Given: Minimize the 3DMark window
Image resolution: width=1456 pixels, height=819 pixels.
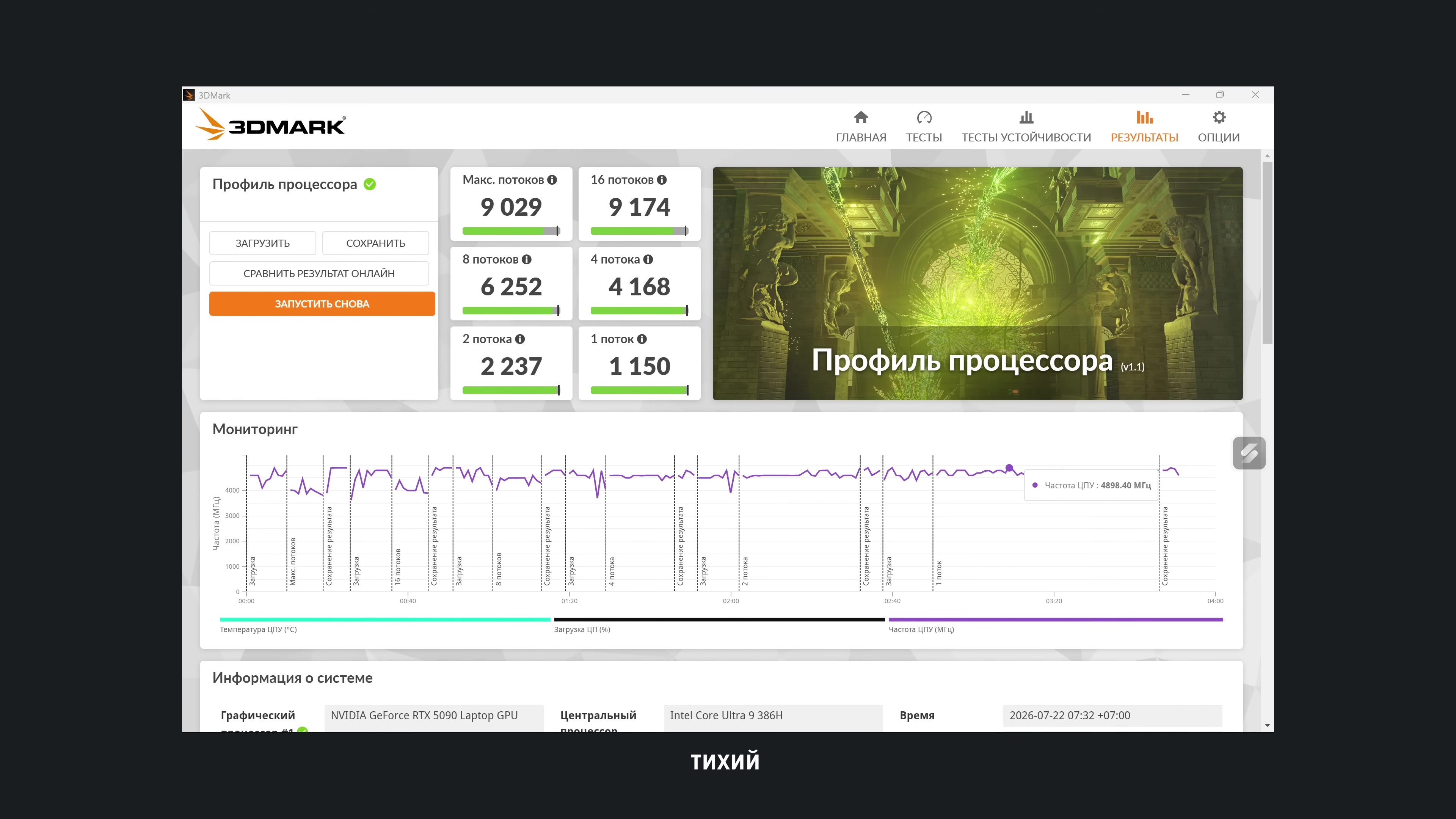Looking at the screenshot, I should click(x=1186, y=95).
